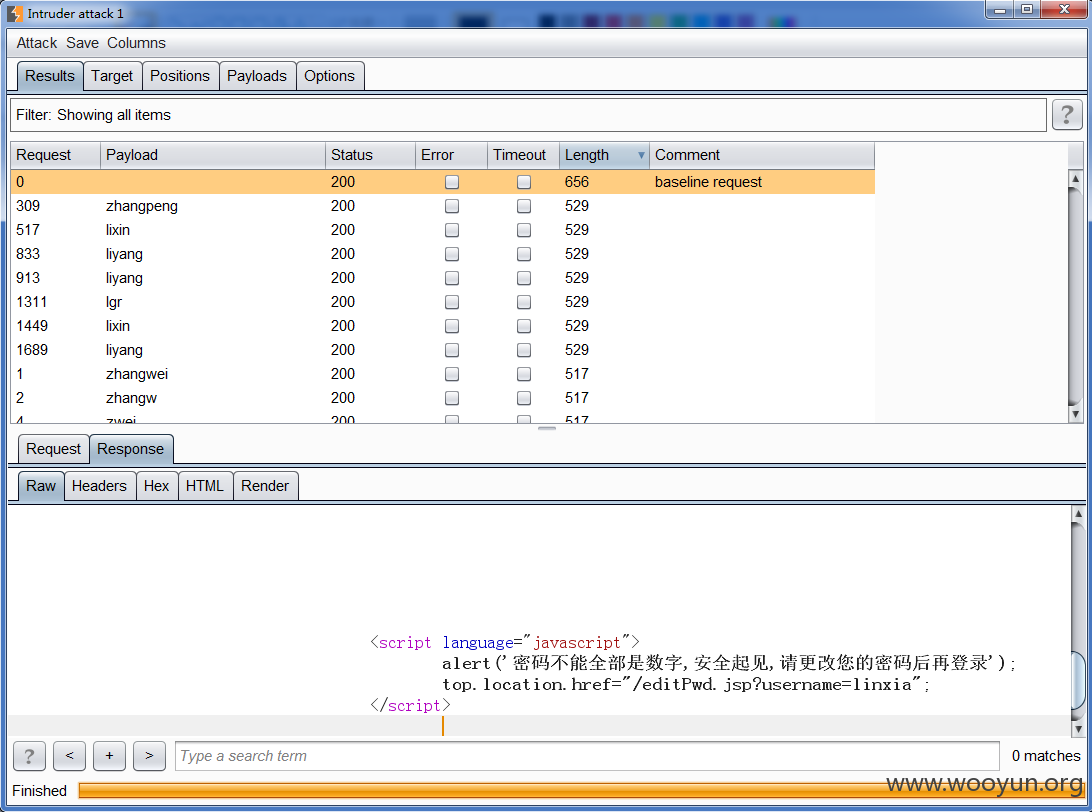This screenshot has height=812, width=1092.
Task: Sort by Error column header
Action: pos(451,155)
